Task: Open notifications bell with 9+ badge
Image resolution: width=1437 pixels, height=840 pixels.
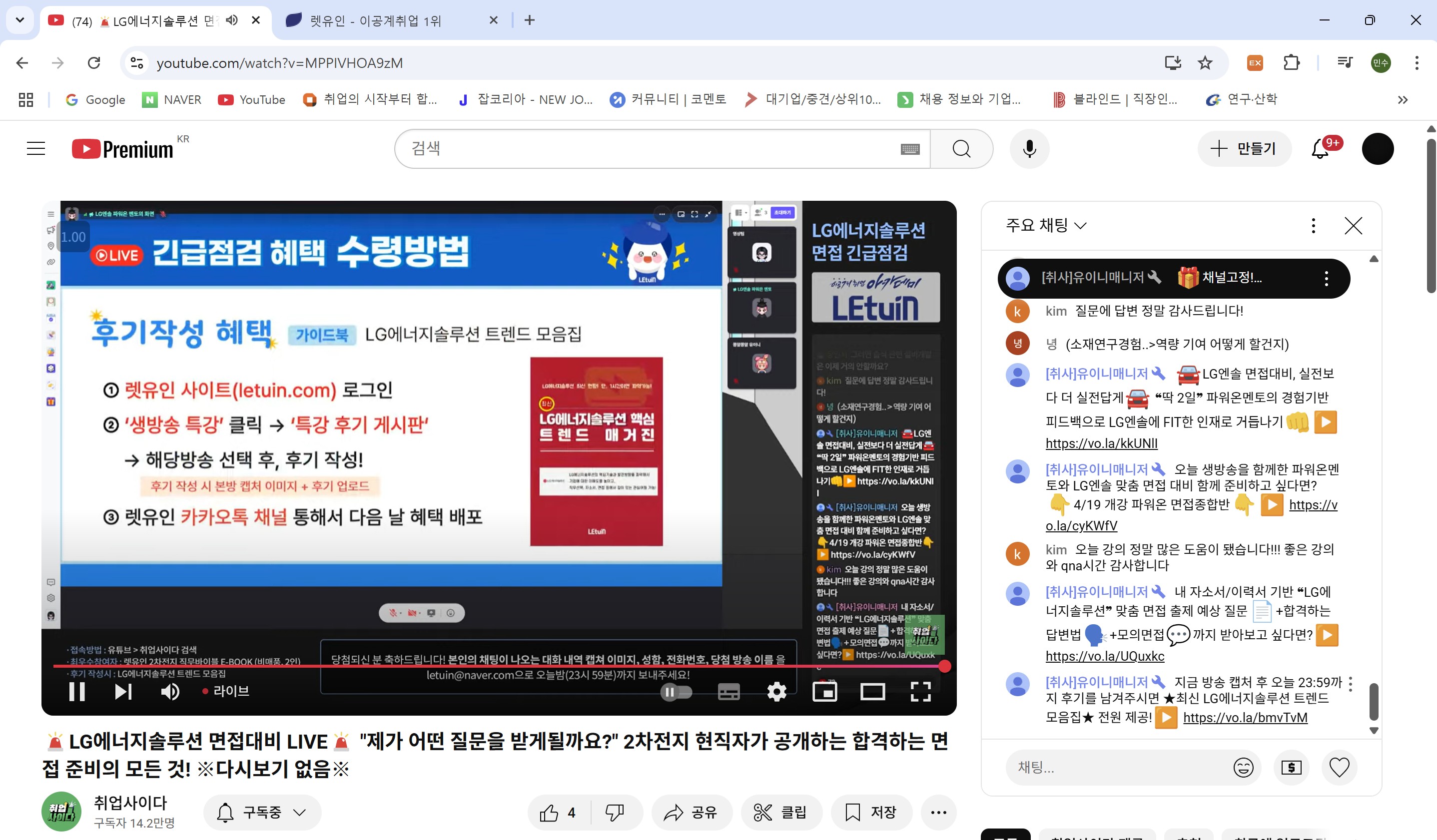Action: pos(1320,149)
